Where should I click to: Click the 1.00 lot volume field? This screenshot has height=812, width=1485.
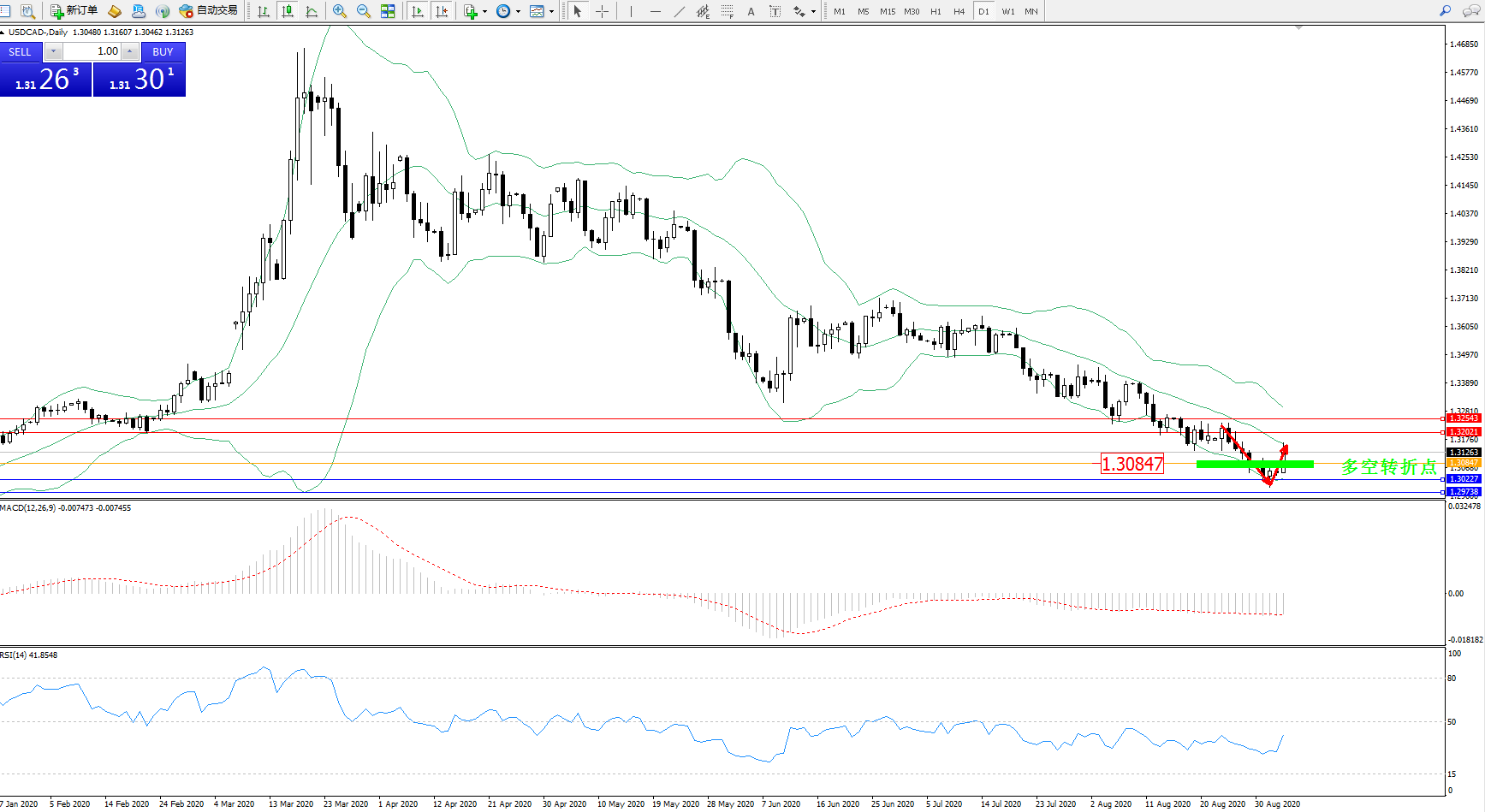coord(93,51)
